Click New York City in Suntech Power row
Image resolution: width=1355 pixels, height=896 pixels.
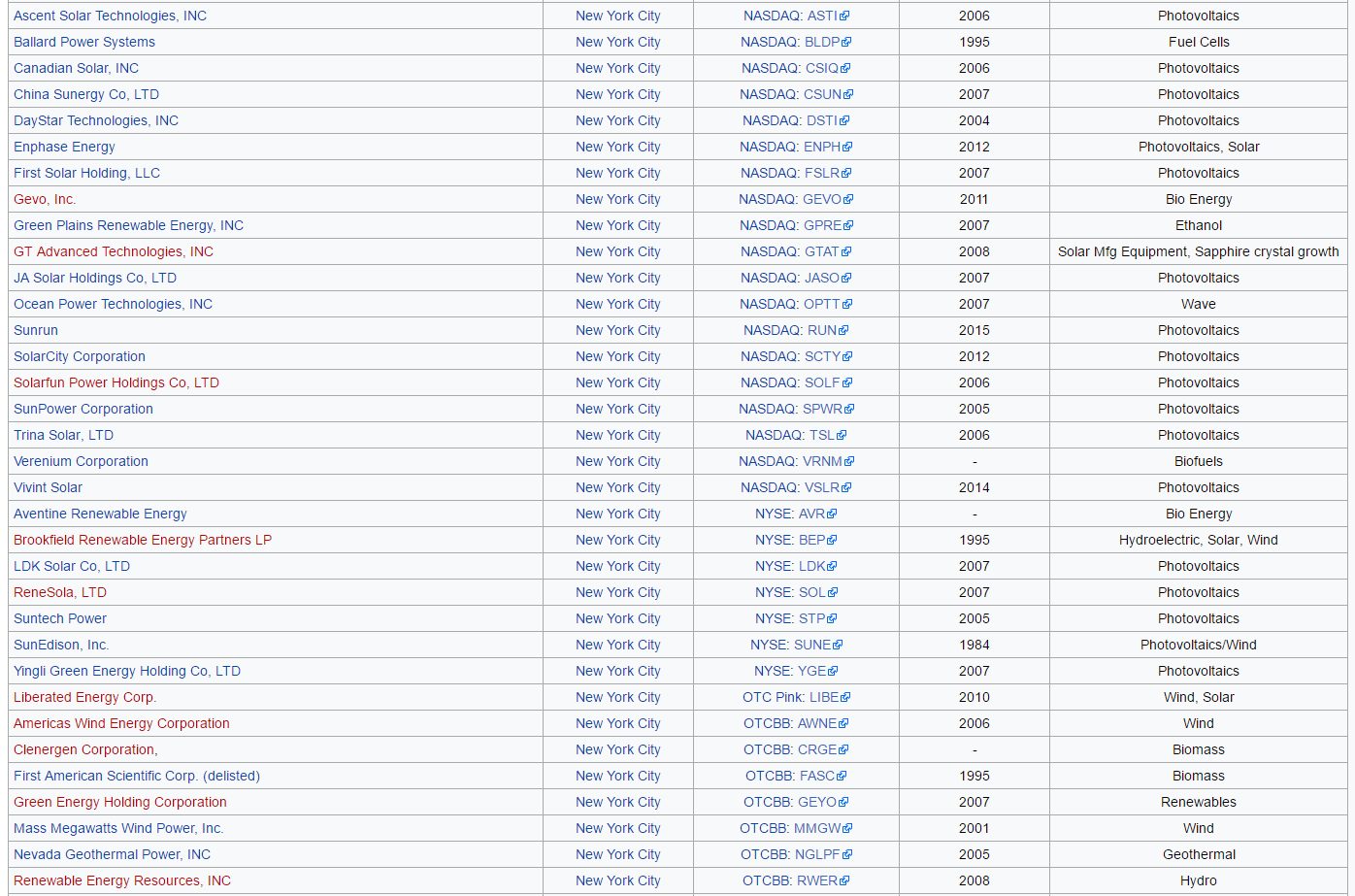(x=618, y=618)
